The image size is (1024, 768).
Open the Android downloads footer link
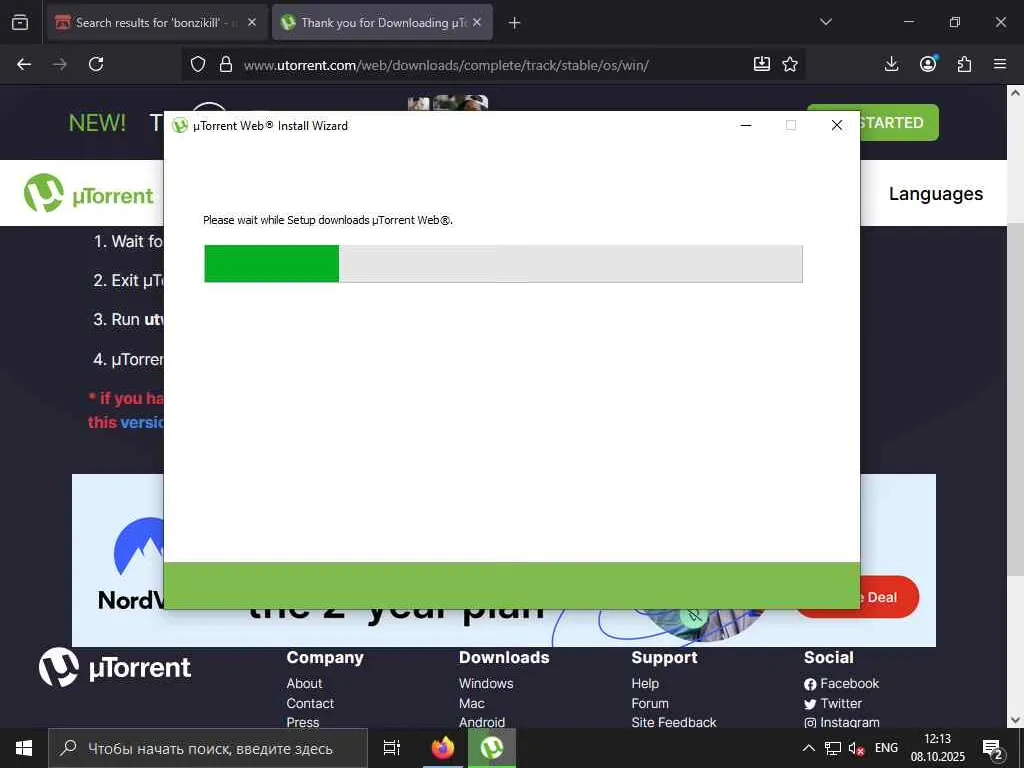[x=482, y=722]
